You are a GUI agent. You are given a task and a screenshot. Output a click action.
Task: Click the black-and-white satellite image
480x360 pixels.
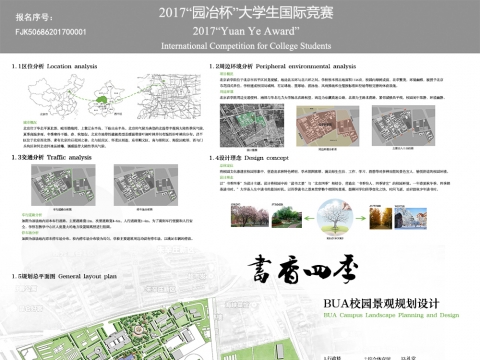point(252,126)
